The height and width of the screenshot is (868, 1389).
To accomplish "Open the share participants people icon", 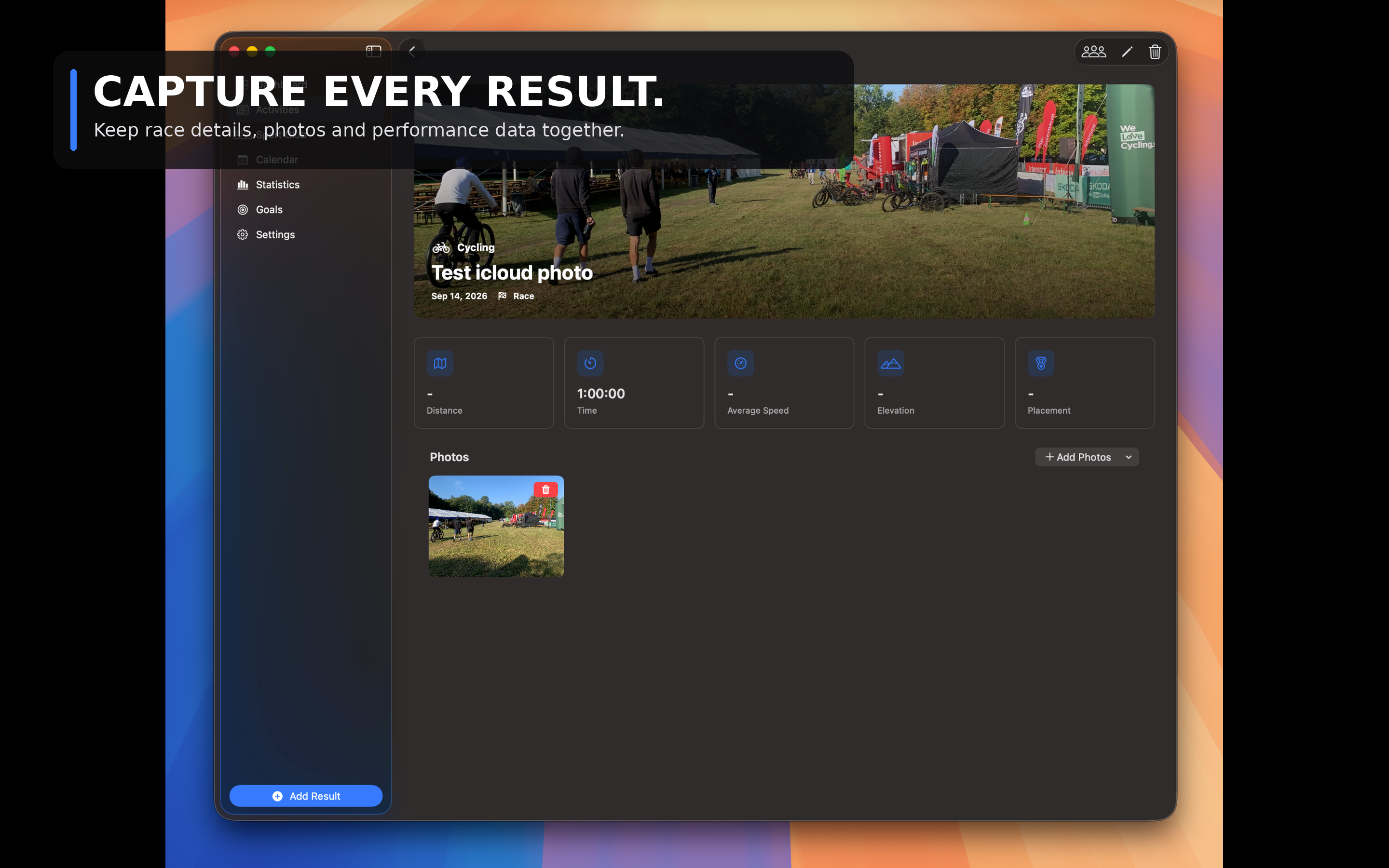I will click(1093, 52).
